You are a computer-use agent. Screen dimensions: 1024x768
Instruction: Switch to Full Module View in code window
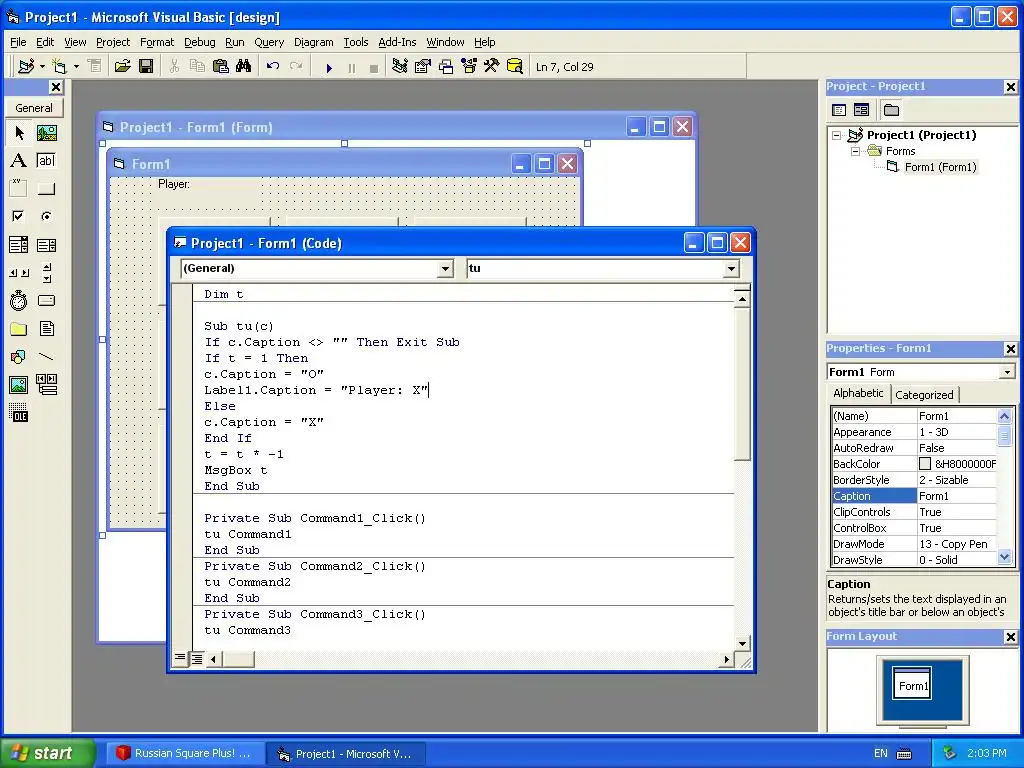[196, 659]
